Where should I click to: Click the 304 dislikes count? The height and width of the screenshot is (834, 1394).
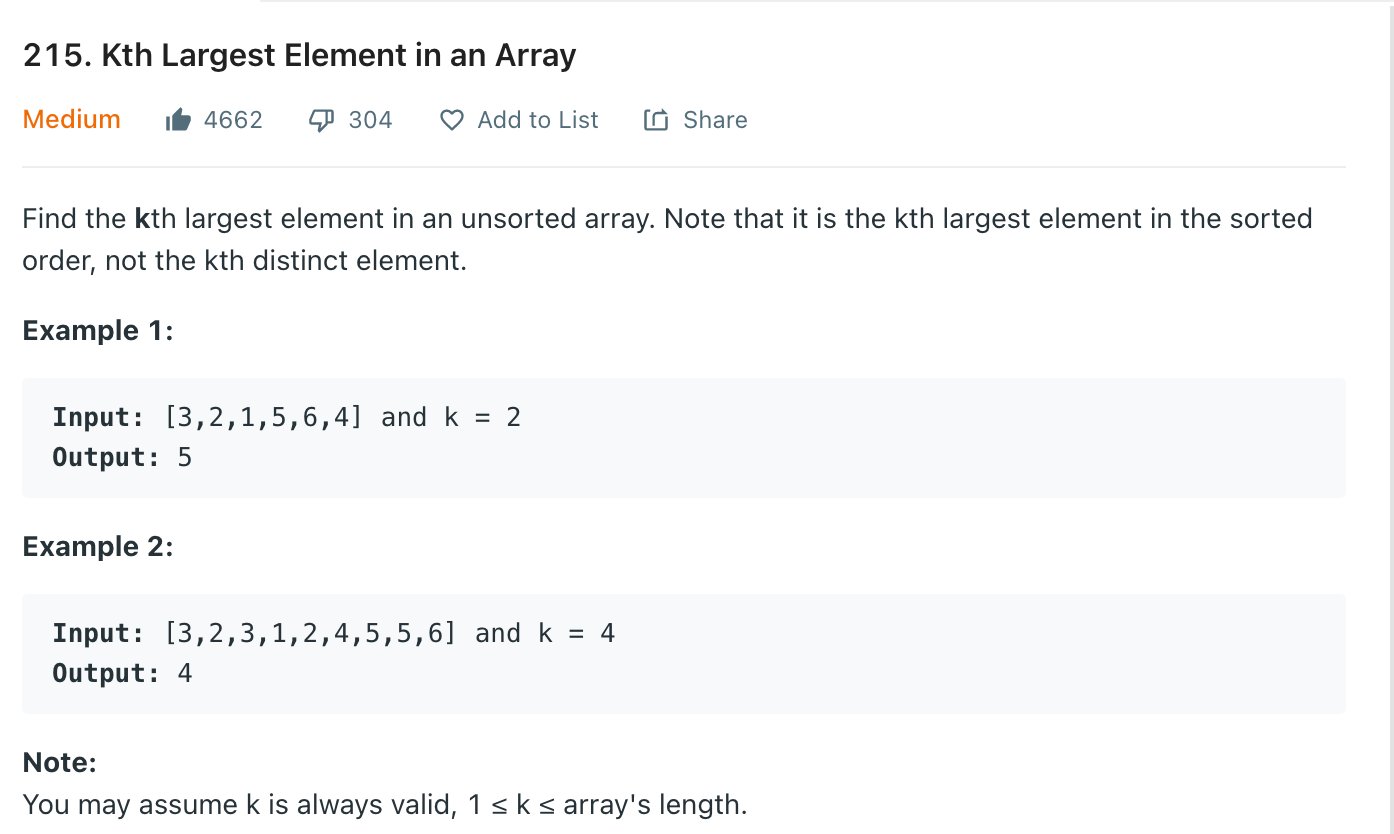coord(370,120)
